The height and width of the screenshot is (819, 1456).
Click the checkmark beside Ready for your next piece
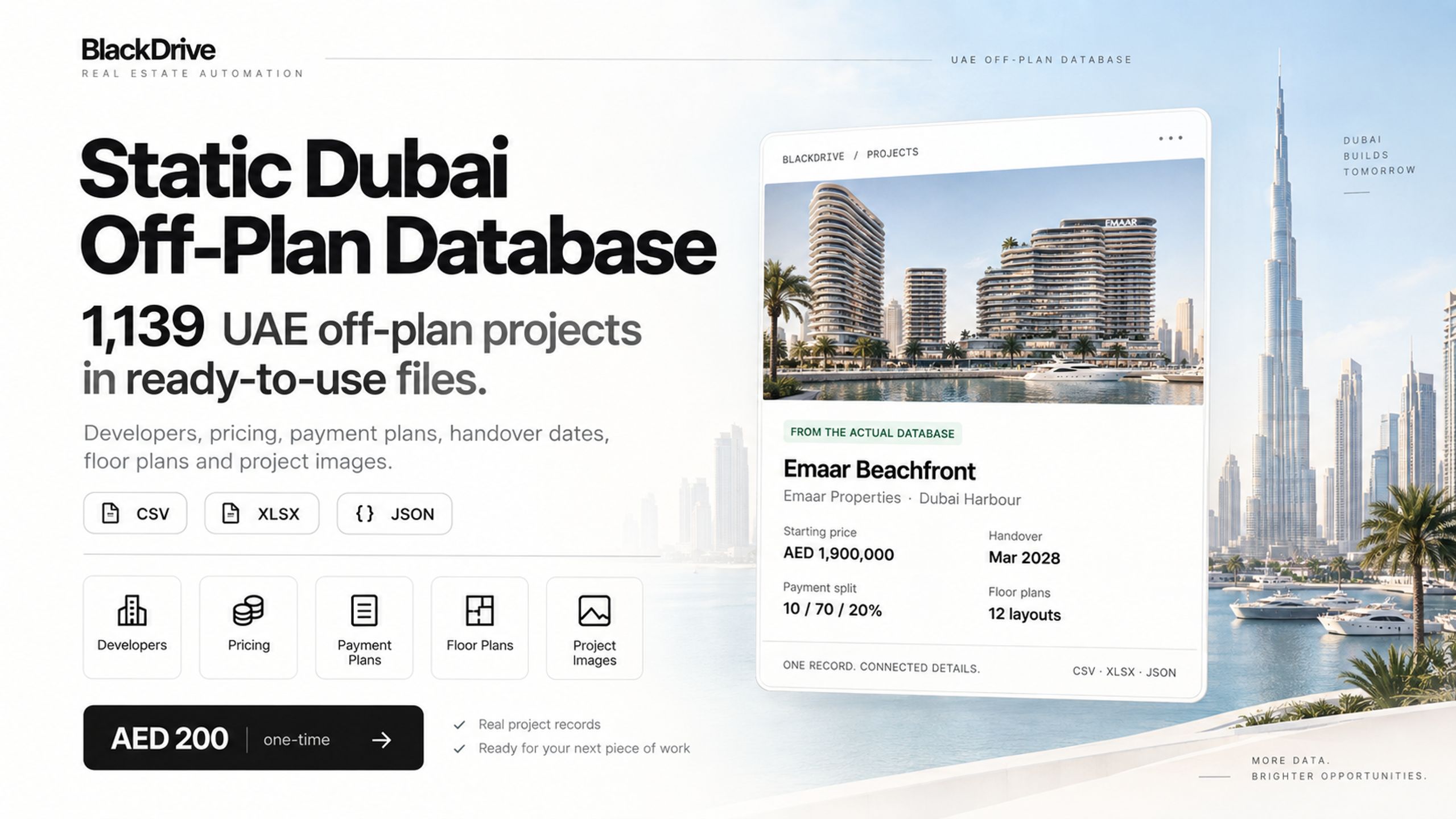[x=459, y=748]
